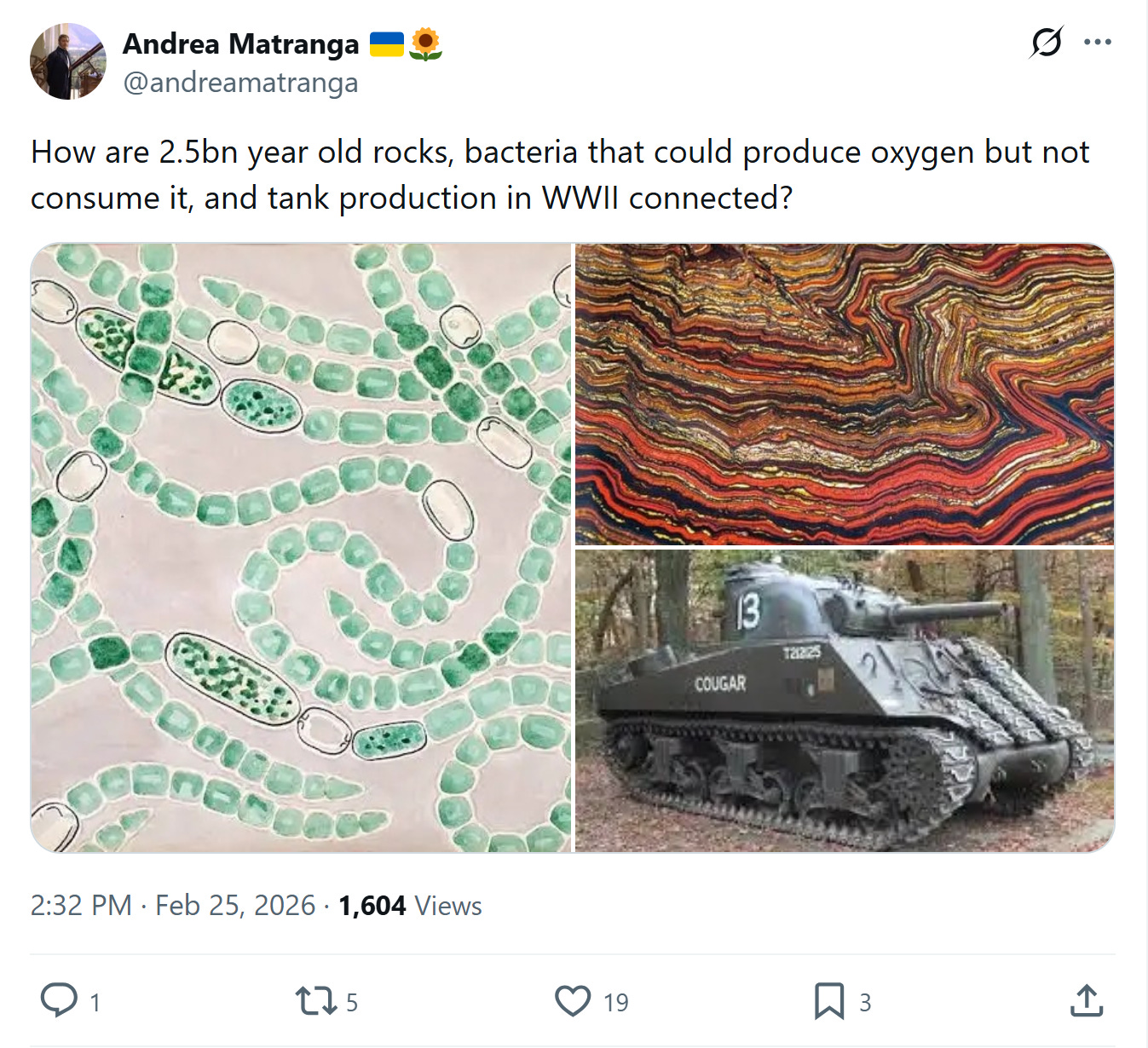This screenshot has width=1148, height=1048.
Task: Click the 1,604 Views count
Action: [x=410, y=905]
